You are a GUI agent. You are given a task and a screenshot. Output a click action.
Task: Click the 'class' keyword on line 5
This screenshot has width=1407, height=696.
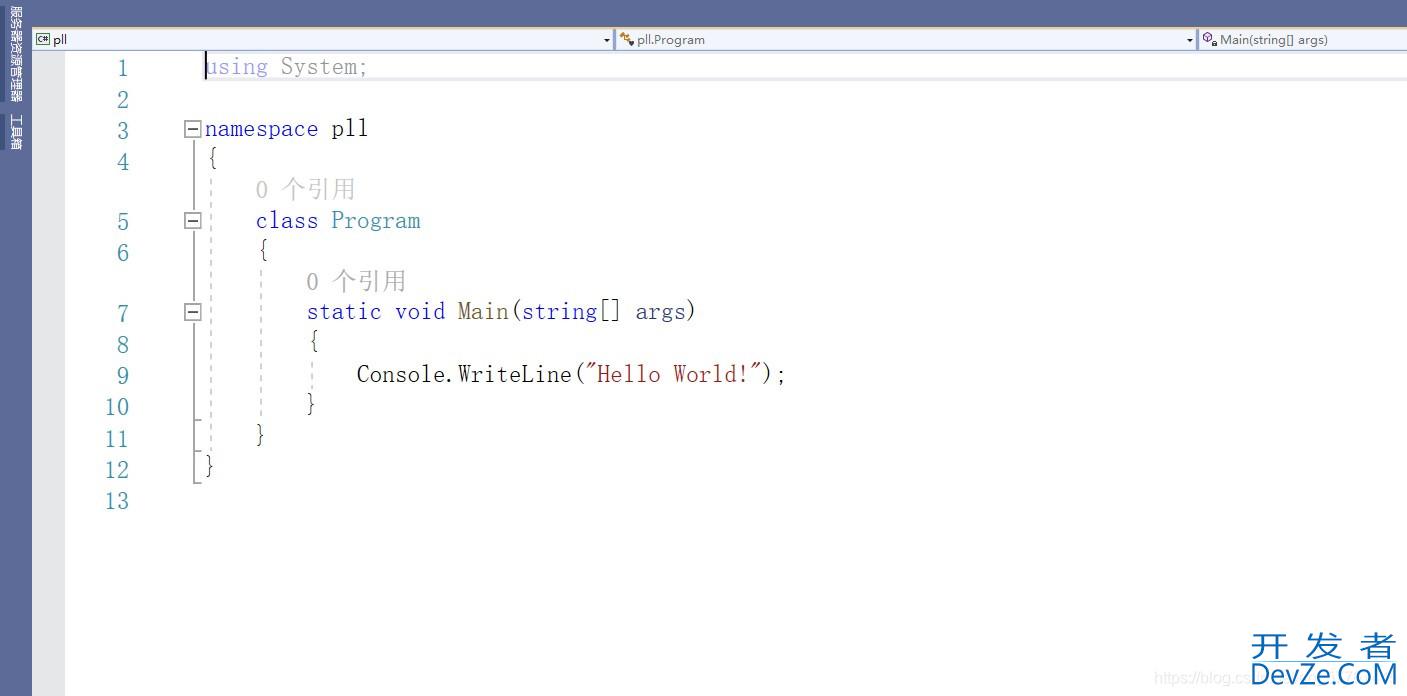tap(287, 221)
